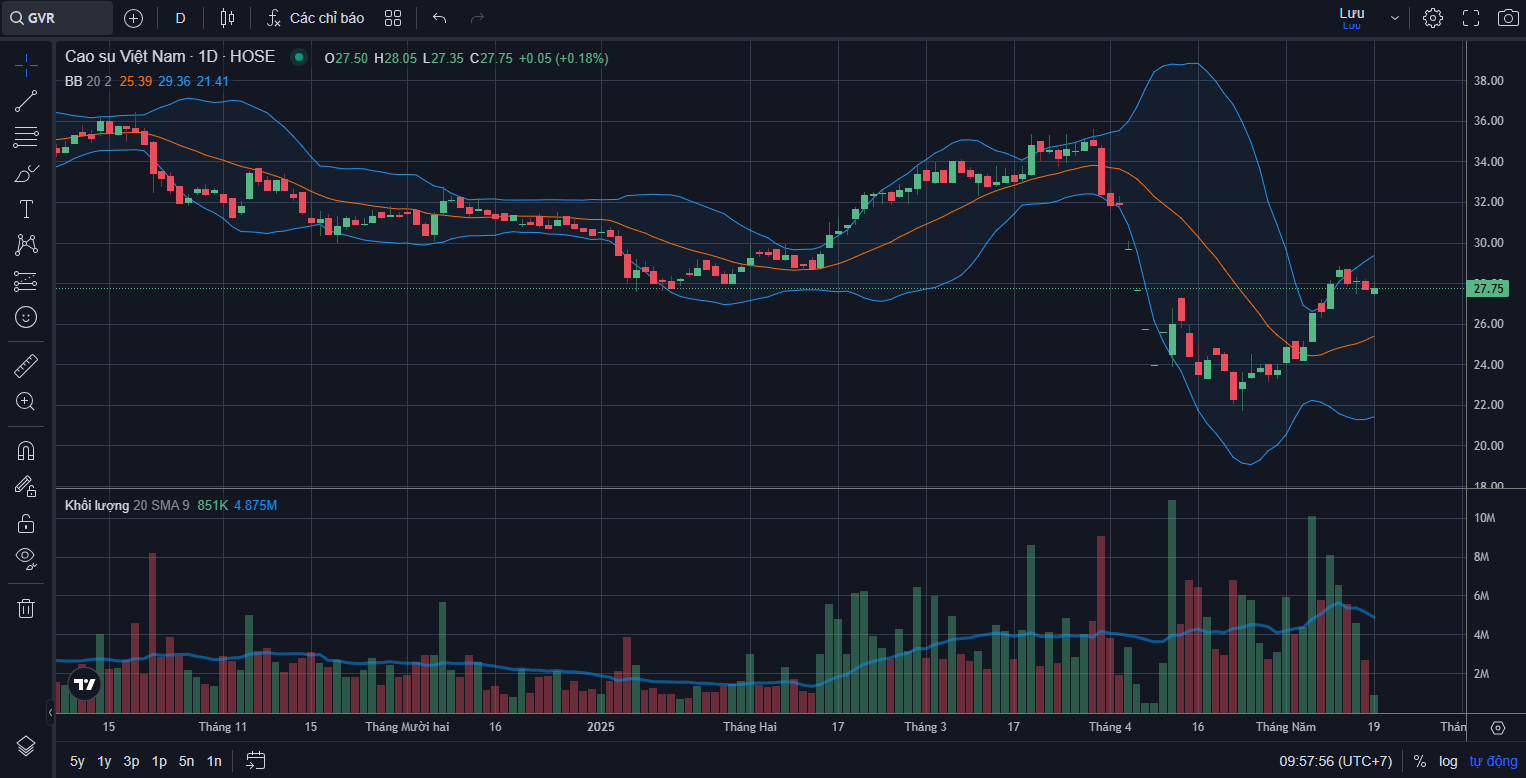Click the change value +0.05 (+0.18%)

[563, 58]
